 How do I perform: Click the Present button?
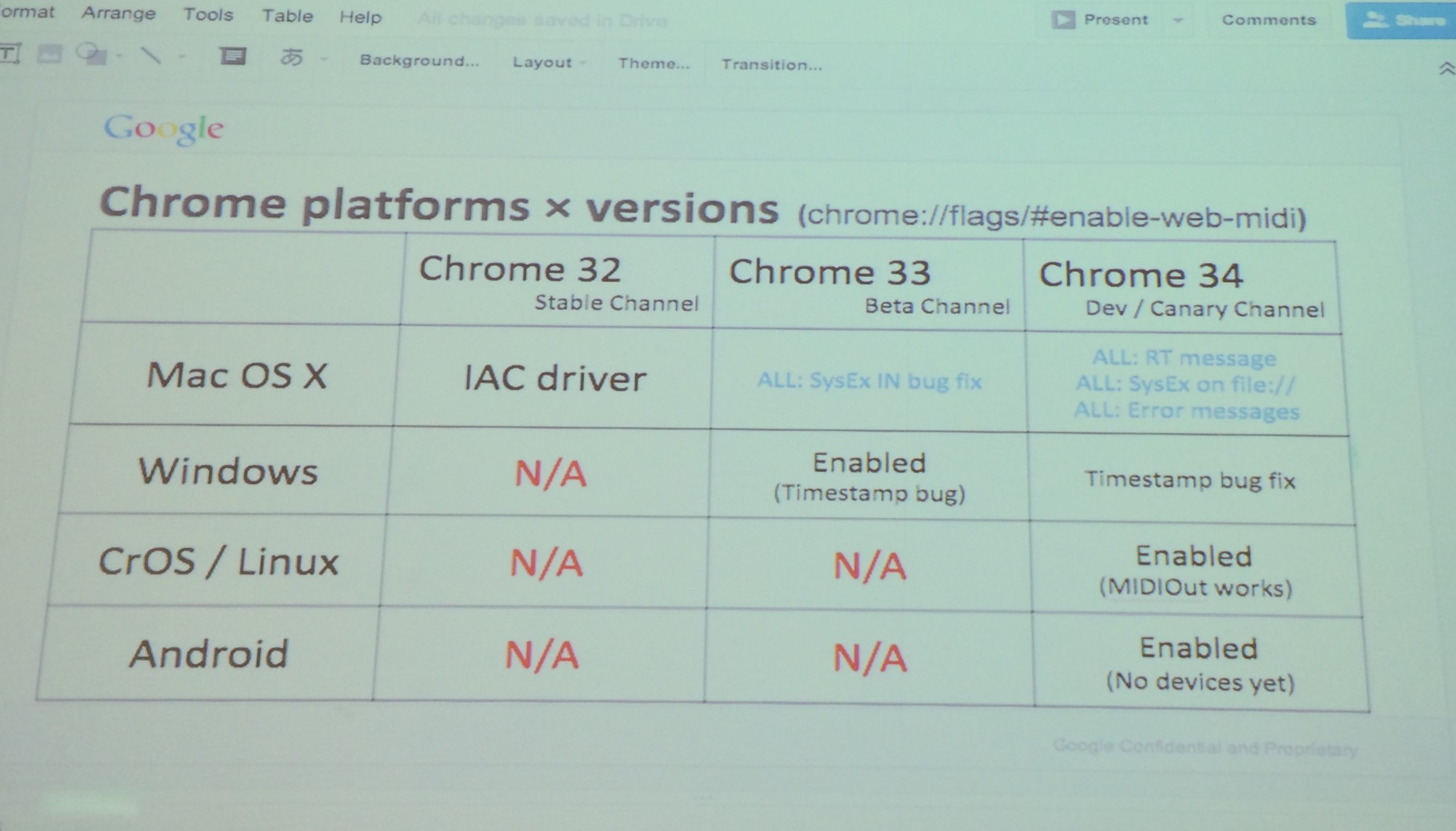pyautogui.click(x=1100, y=20)
